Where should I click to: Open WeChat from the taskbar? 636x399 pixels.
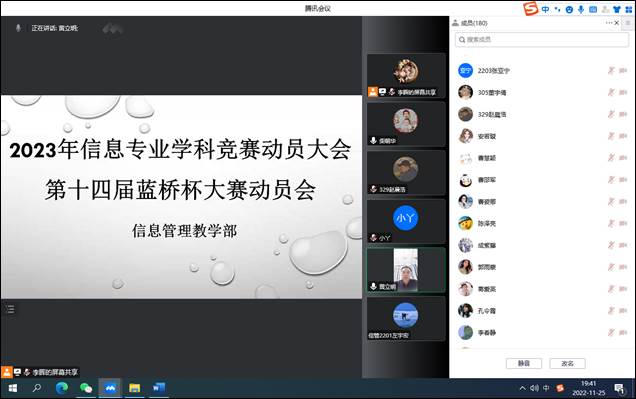(86, 388)
